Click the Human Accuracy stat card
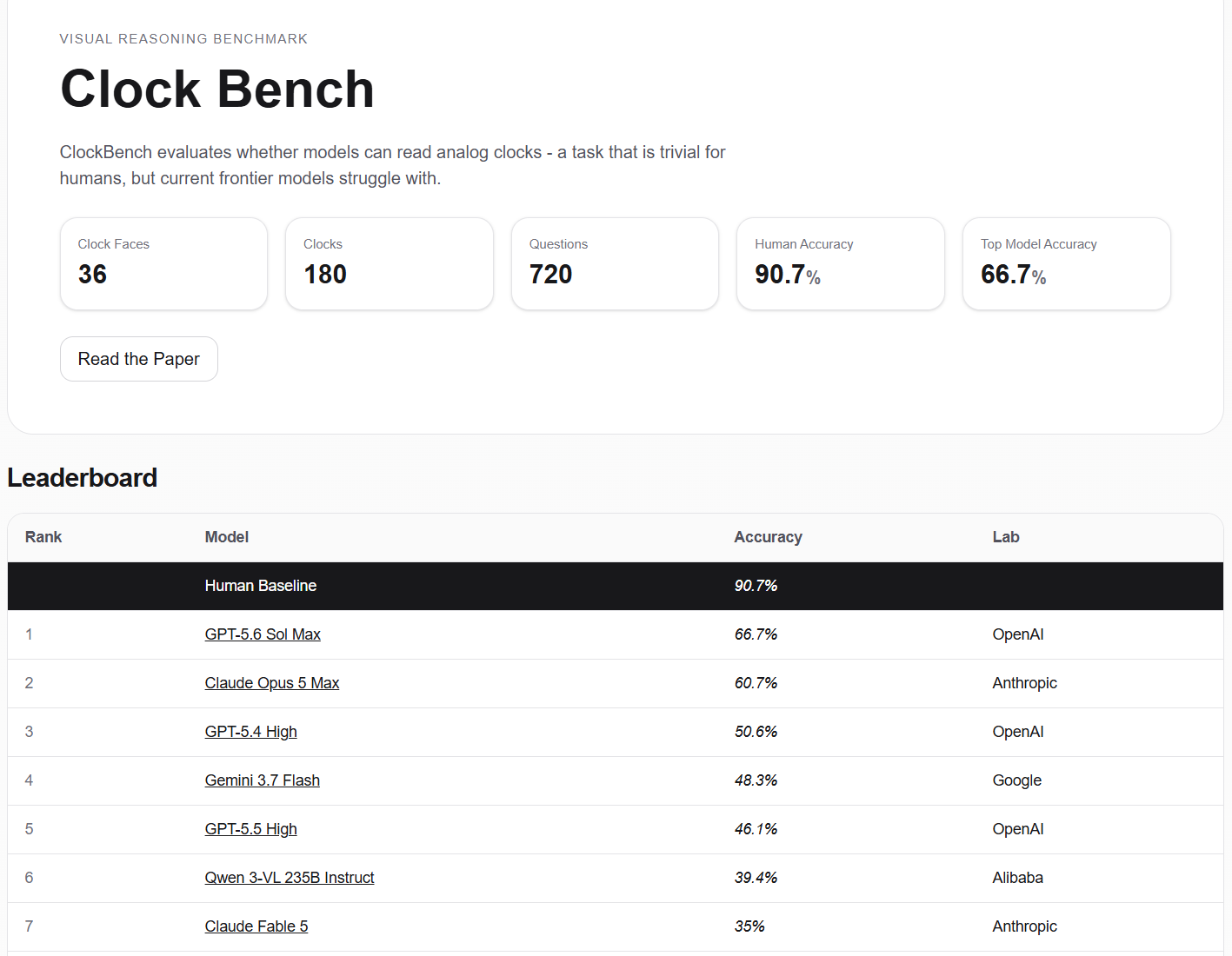1232x956 pixels. (x=841, y=263)
